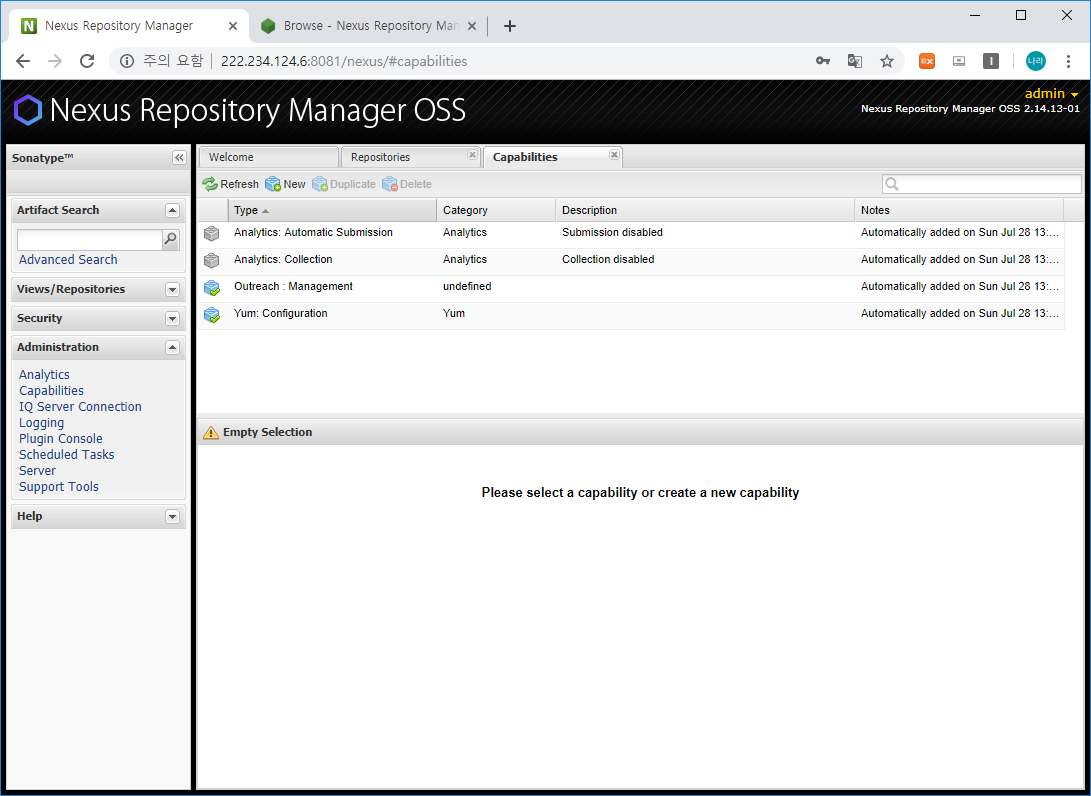Click the Delete capability button

(407, 184)
